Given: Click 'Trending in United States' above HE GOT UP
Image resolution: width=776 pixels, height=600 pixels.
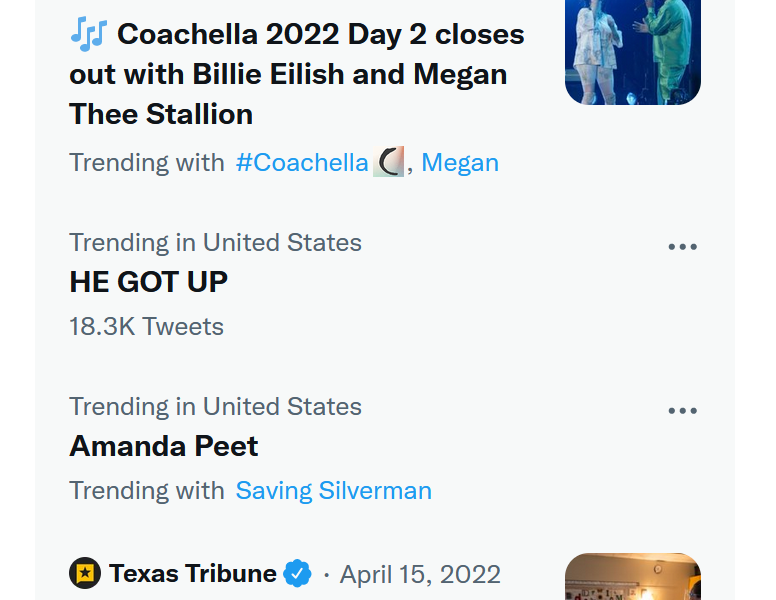Looking at the screenshot, I should pyautogui.click(x=215, y=242).
